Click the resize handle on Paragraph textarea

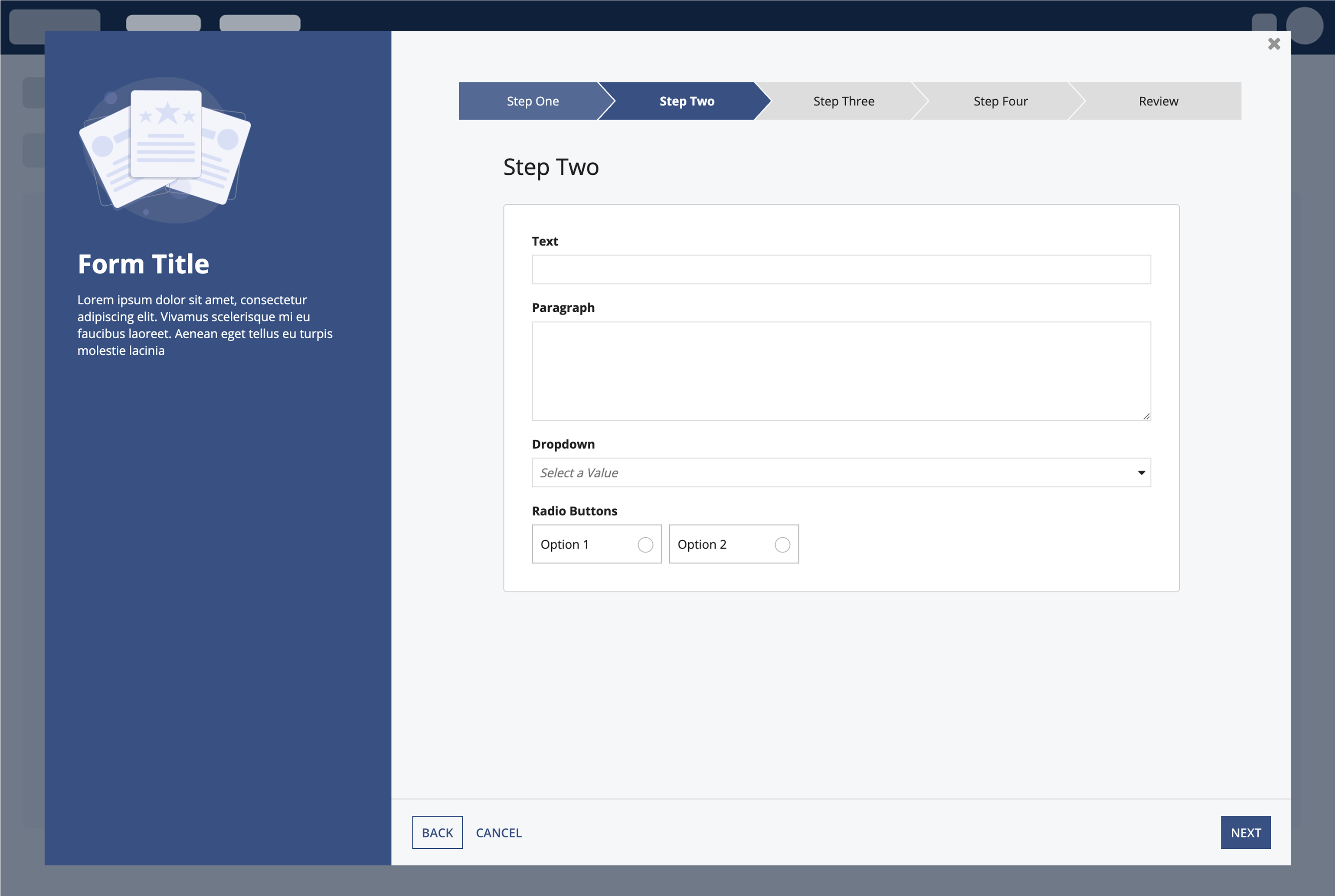tap(1146, 416)
